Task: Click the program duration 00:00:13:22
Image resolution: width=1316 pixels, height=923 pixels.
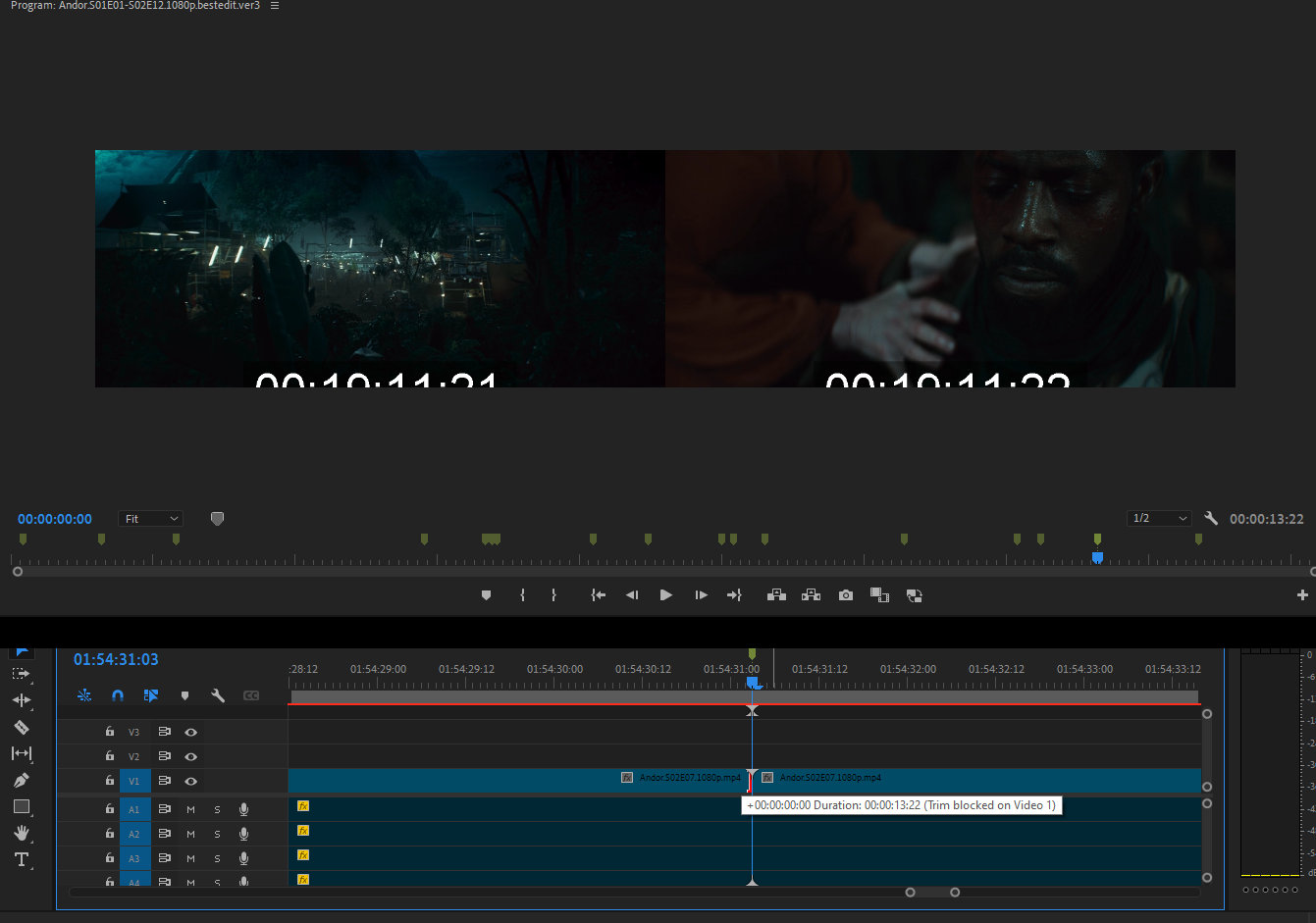Action: [1267, 519]
